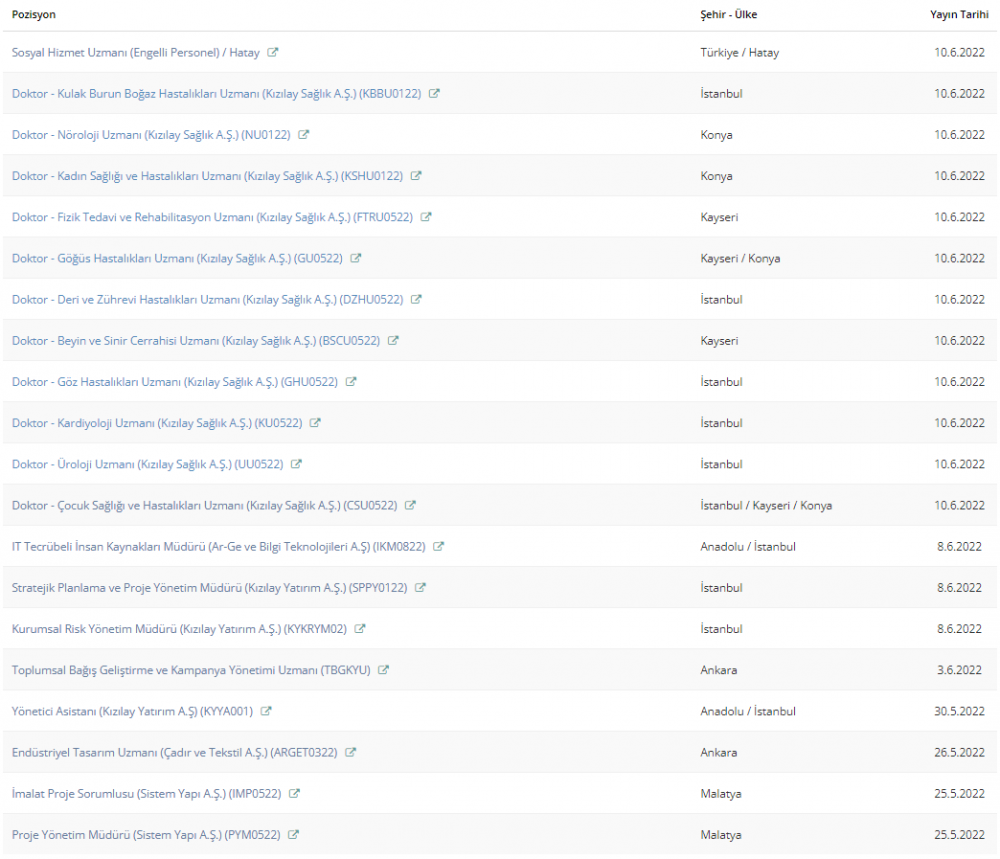The image size is (1000, 859).
Task: Select the 'Kayseri / Konya' location cell
Action: click(x=740, y=258)
